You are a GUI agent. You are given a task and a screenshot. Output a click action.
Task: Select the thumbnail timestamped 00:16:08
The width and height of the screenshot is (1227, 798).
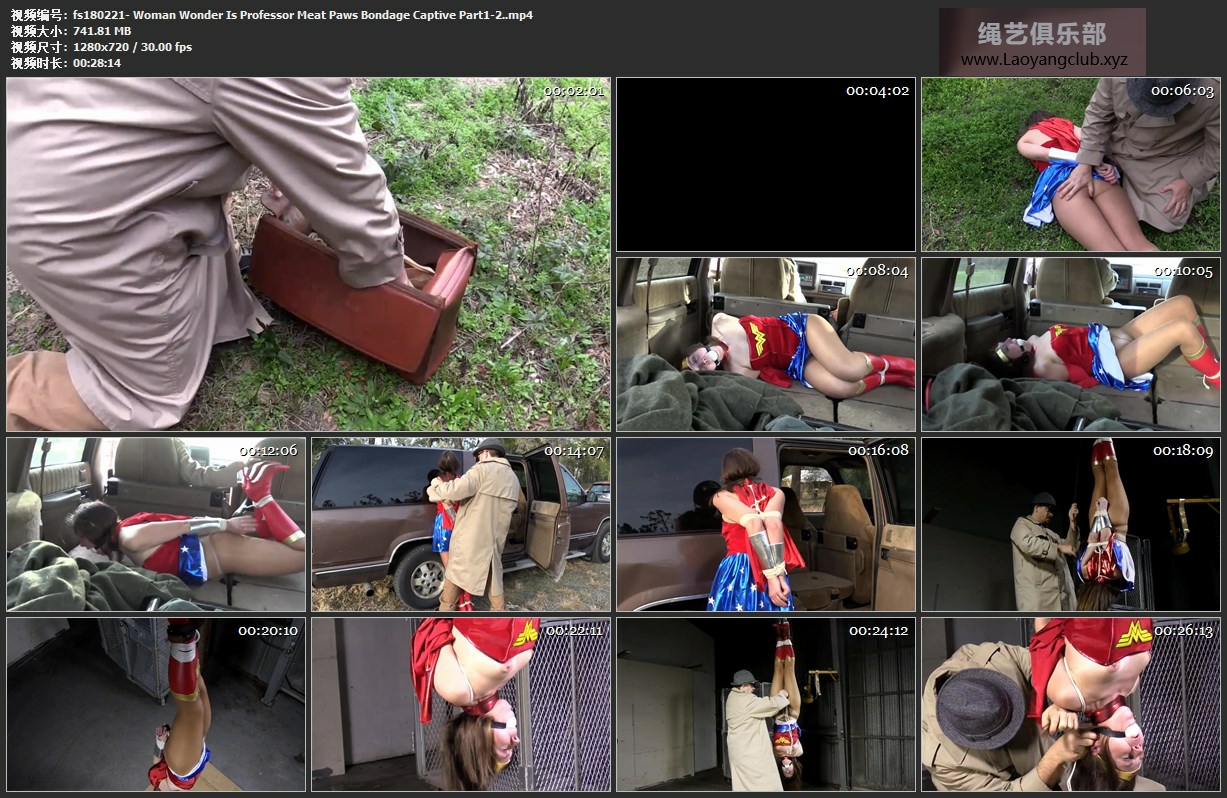(x=765, y=524)
